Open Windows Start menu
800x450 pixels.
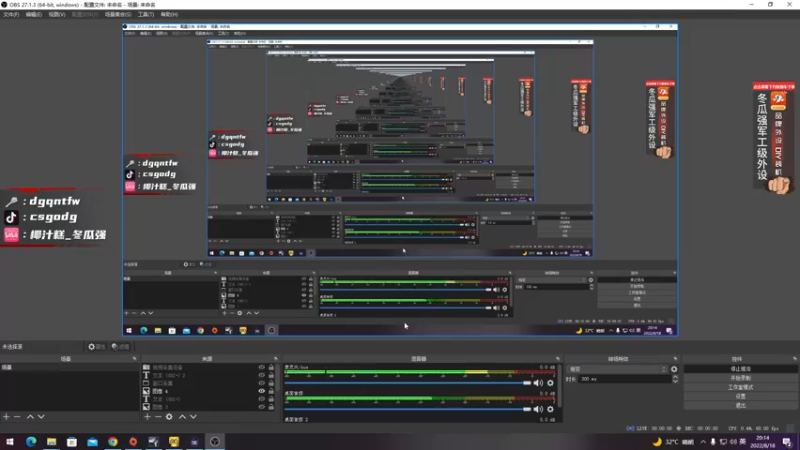pyautogui.click(x=10, y=441)
